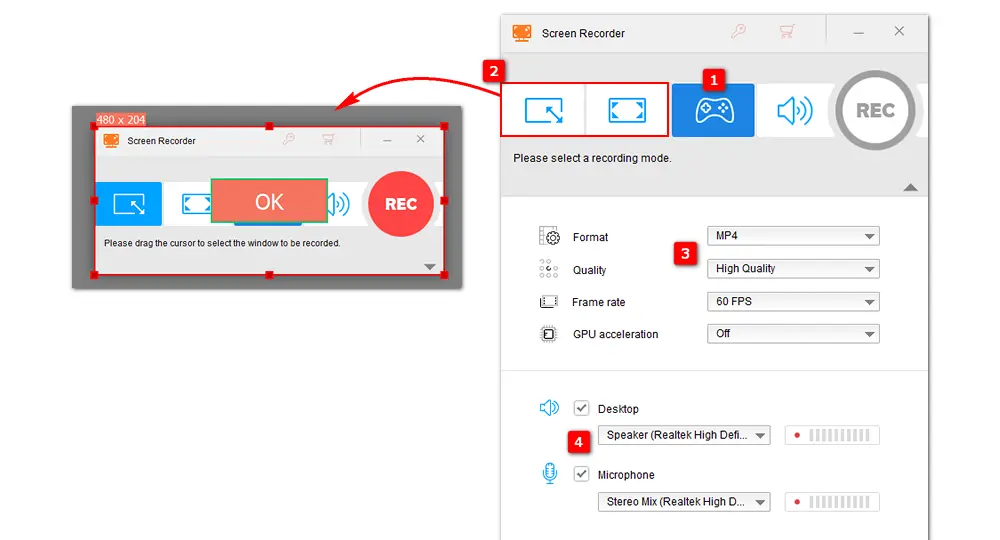Click the Screen Recorder app logo in main window

(522, 33)
